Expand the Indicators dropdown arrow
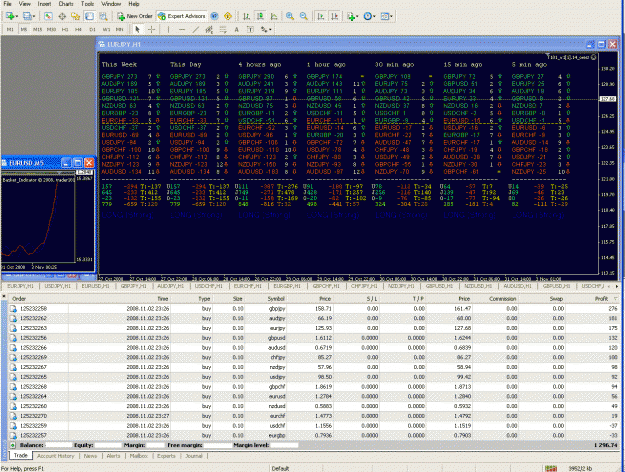 tap(357, 16)
